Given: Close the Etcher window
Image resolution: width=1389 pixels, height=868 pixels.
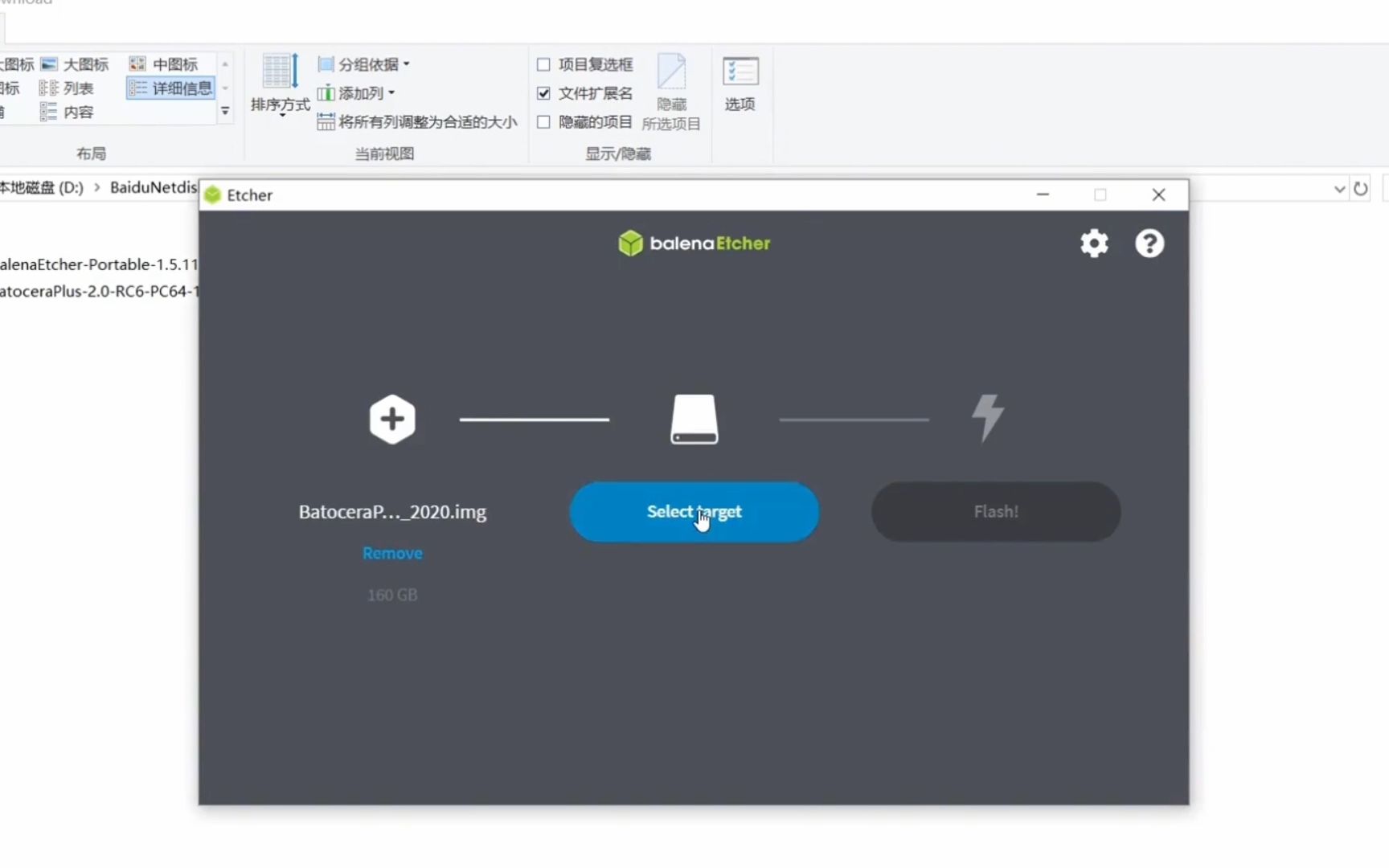Looking at the screenshot, I should pyautogui.click(x=1158, y=194).
